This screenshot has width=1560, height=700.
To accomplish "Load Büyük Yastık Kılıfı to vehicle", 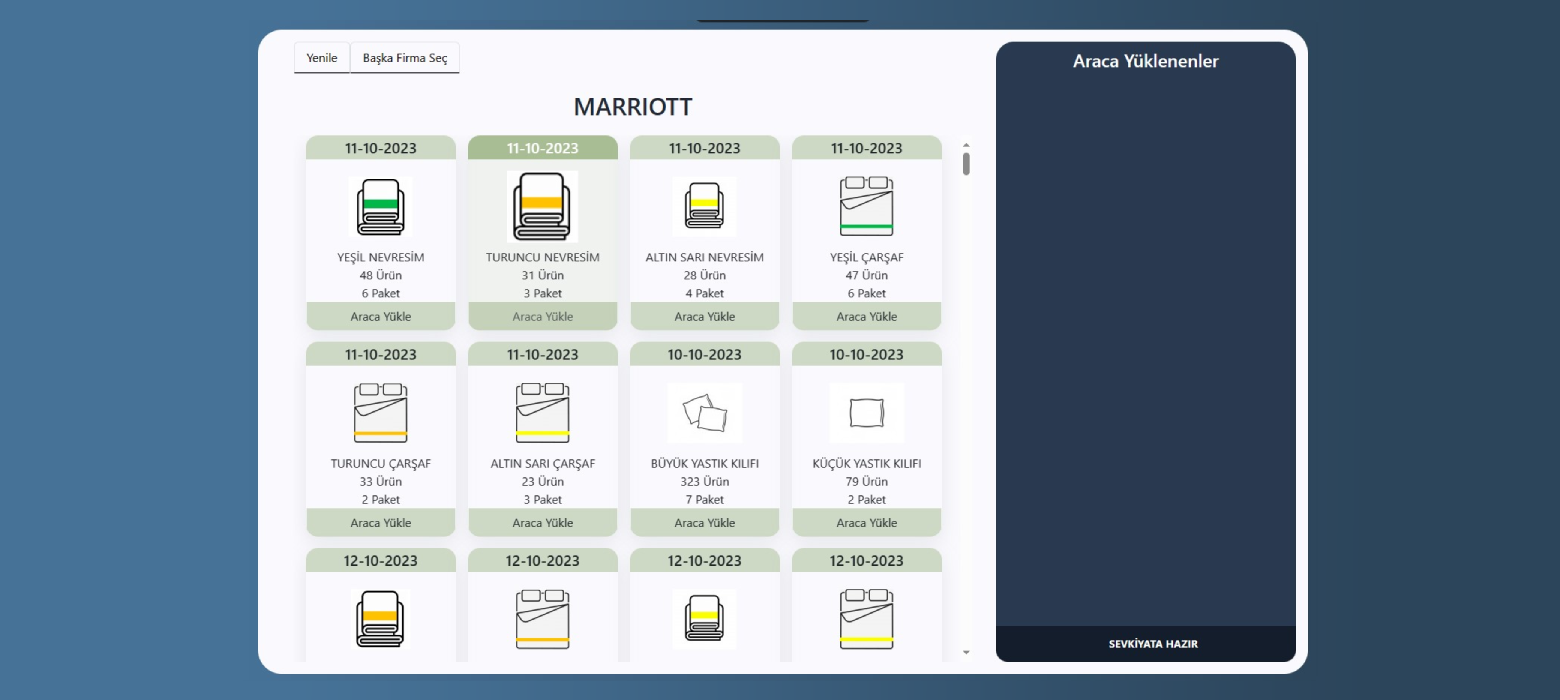I will pyautogui.click(x=705, y=522).
